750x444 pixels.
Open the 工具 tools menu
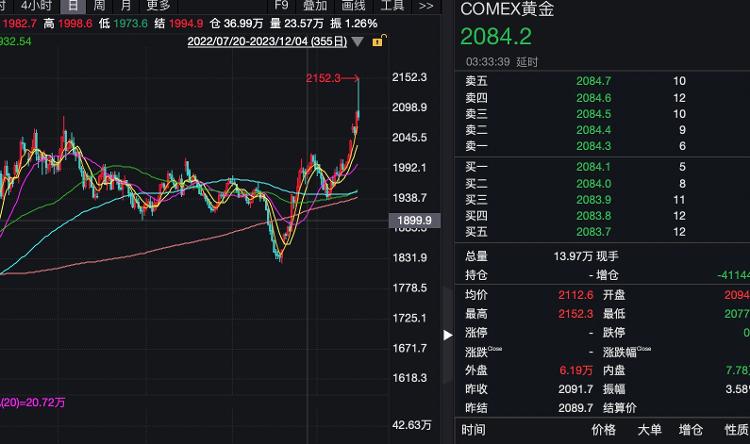click(x=393, y=6)
